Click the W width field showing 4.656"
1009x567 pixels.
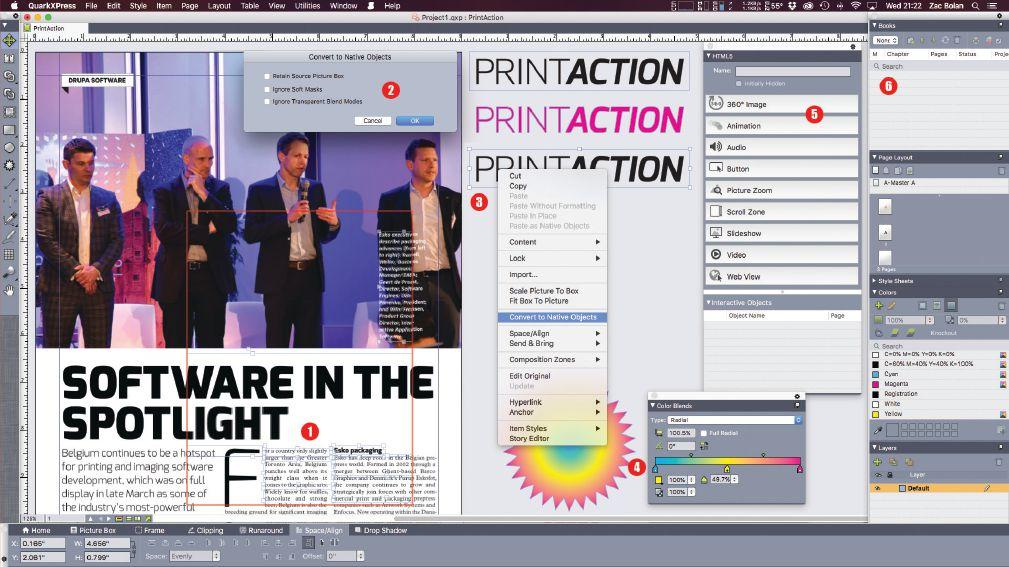coord(107,543)
